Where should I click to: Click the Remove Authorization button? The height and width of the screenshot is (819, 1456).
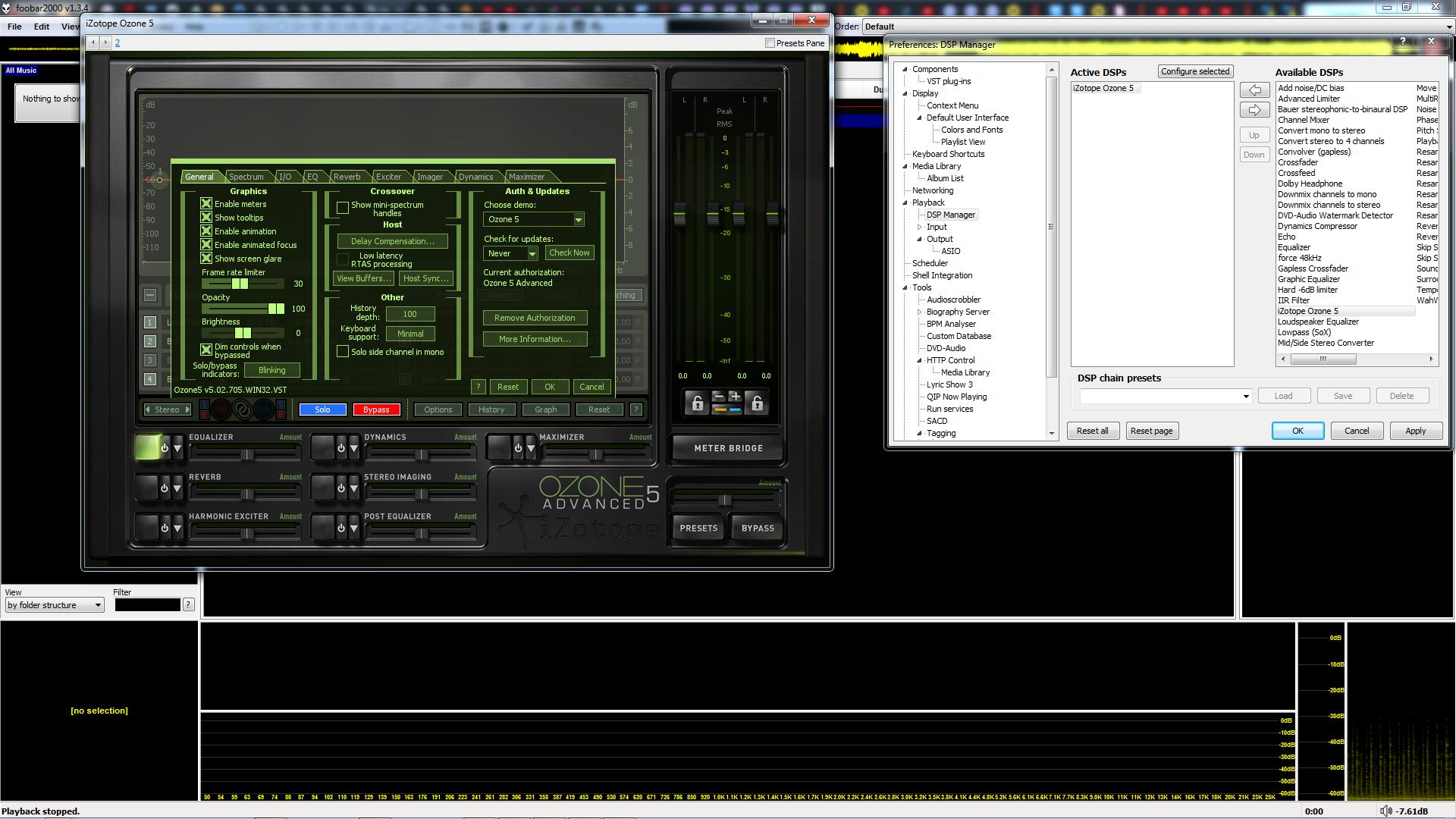click(535, 318)
